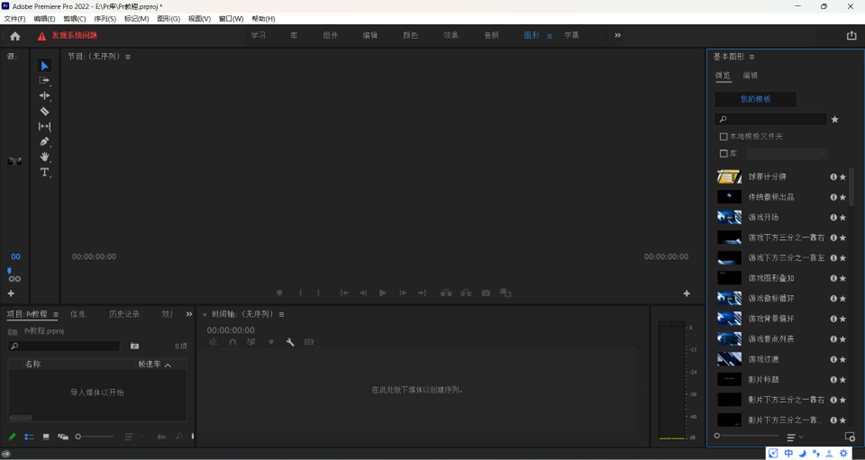Click the 发现系统问题 warning

tap(68, 36)
